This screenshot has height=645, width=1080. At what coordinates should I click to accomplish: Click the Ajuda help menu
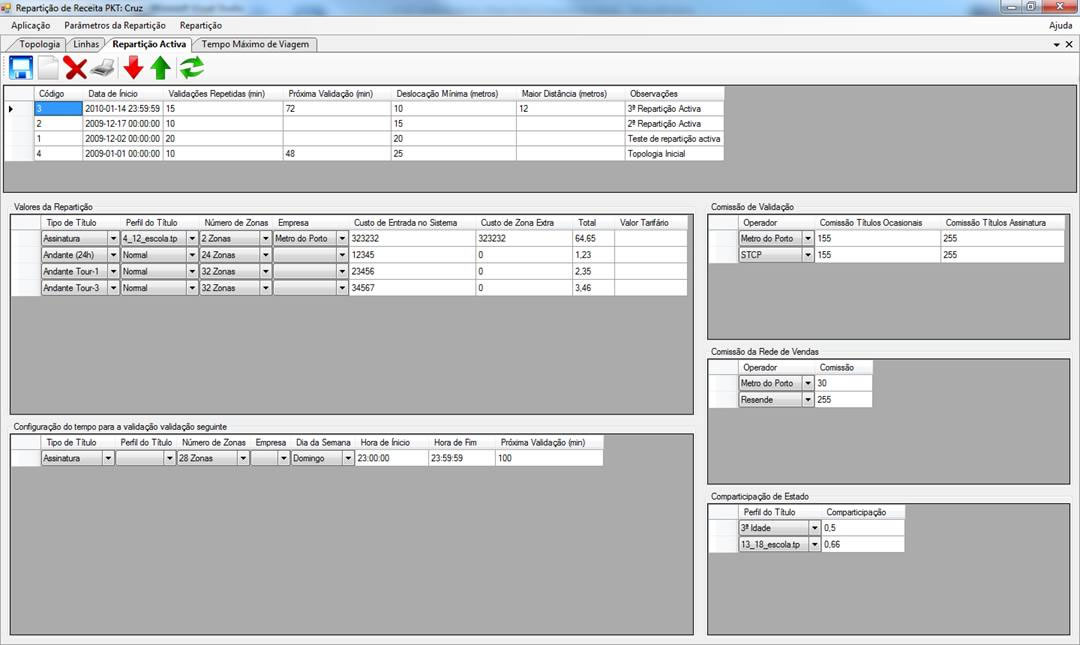click(x=1060, y=25)
